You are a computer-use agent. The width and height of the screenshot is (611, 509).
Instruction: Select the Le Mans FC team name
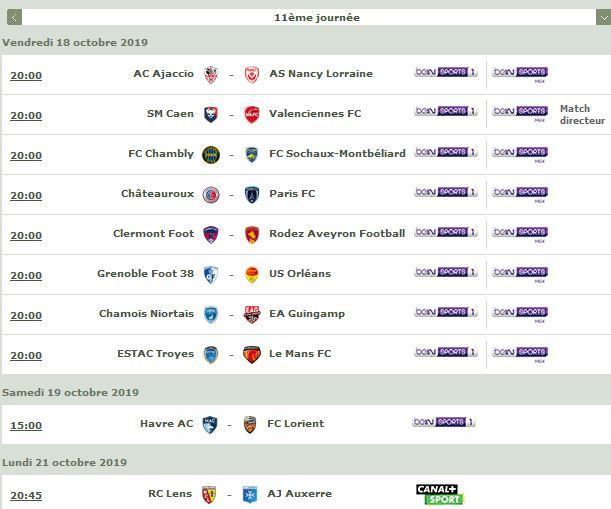click(x=300, y=353)
